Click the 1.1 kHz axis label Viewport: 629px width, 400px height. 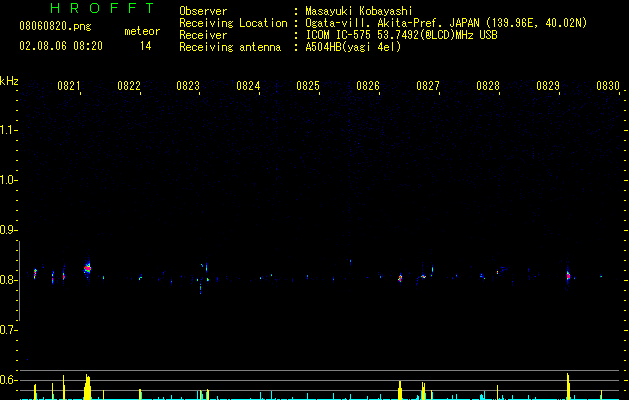(8, 130)
